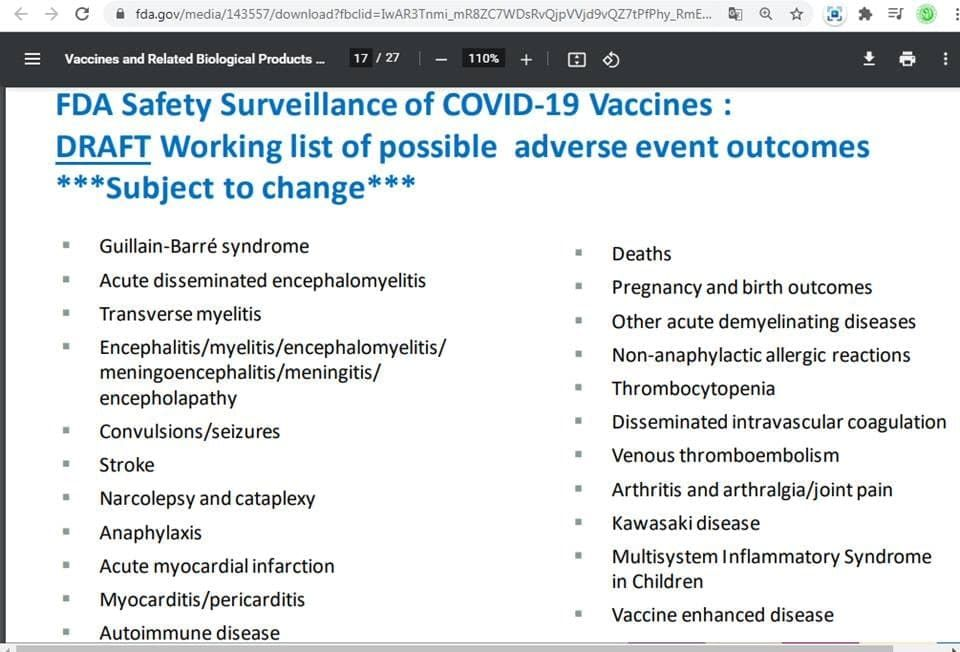Click Disseminated intravascular coagulation item

point(779,422)
